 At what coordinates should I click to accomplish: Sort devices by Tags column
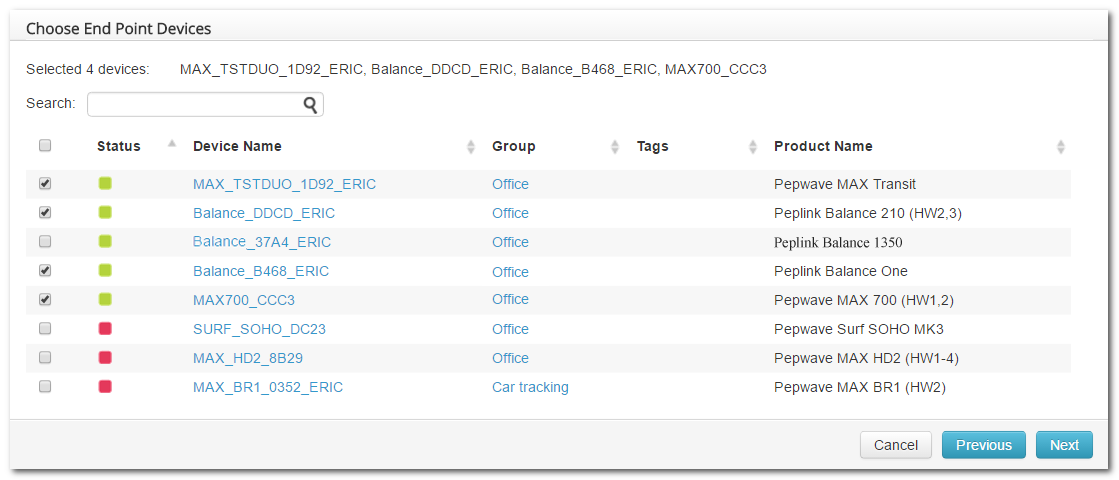click(x=753, y=147)
